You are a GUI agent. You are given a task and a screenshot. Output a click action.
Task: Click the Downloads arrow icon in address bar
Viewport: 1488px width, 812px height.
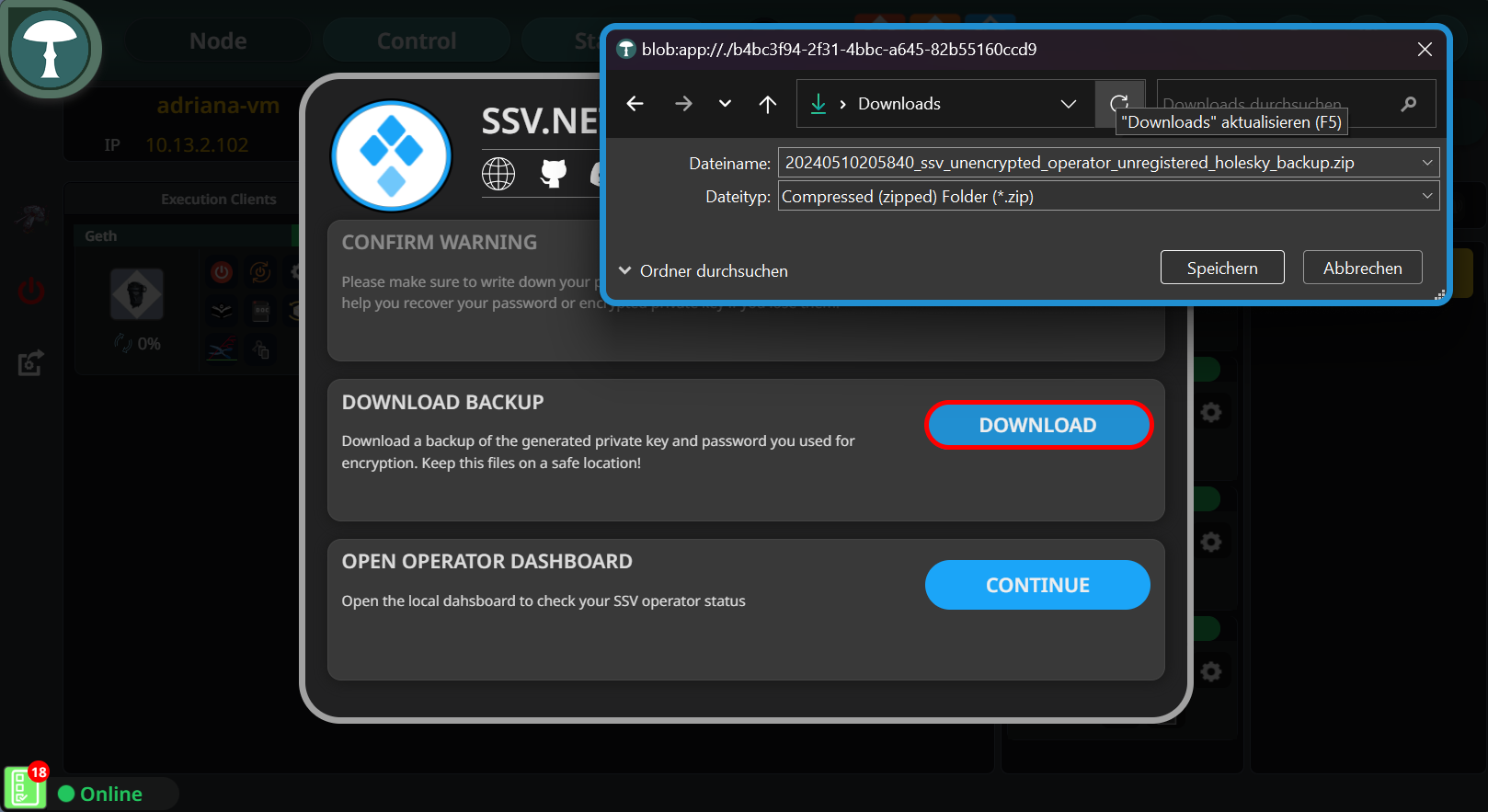point(818,104)
